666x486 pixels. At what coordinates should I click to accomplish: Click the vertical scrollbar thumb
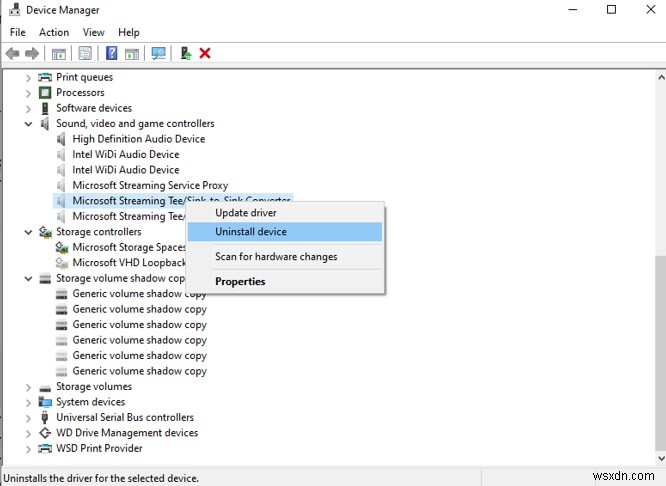click(661, 353)
